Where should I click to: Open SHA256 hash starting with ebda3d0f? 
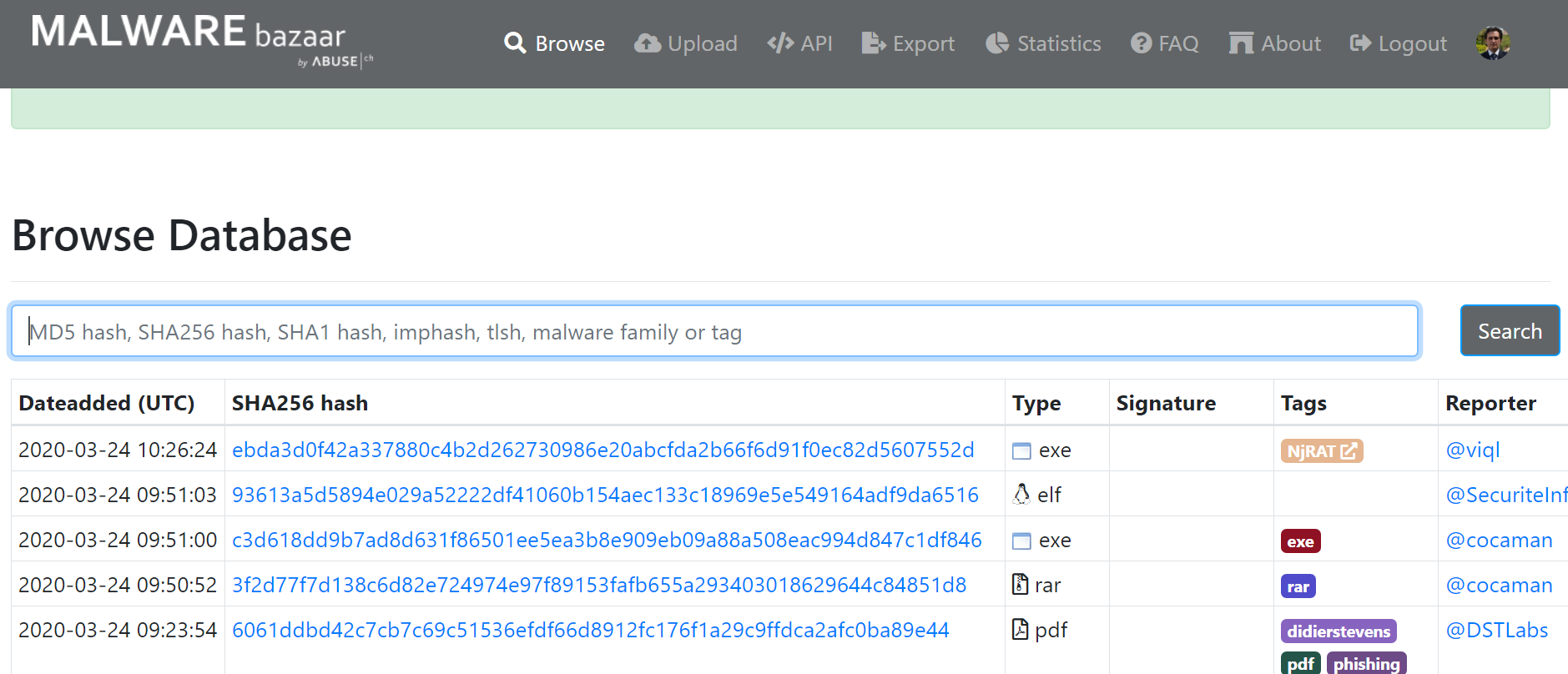pos(602,450)
